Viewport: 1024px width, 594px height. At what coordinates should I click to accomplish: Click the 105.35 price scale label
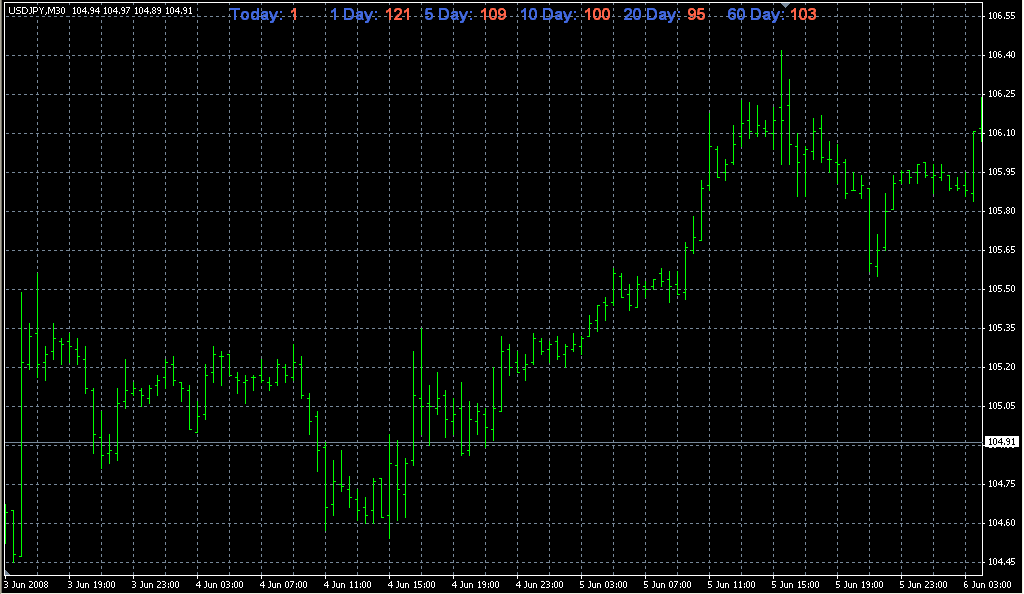coord(1002,328)
